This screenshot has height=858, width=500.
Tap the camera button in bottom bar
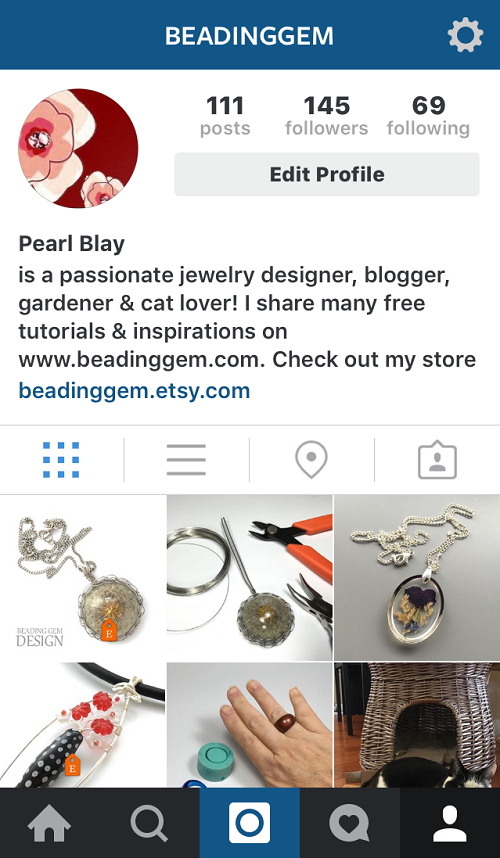(249, 822)
